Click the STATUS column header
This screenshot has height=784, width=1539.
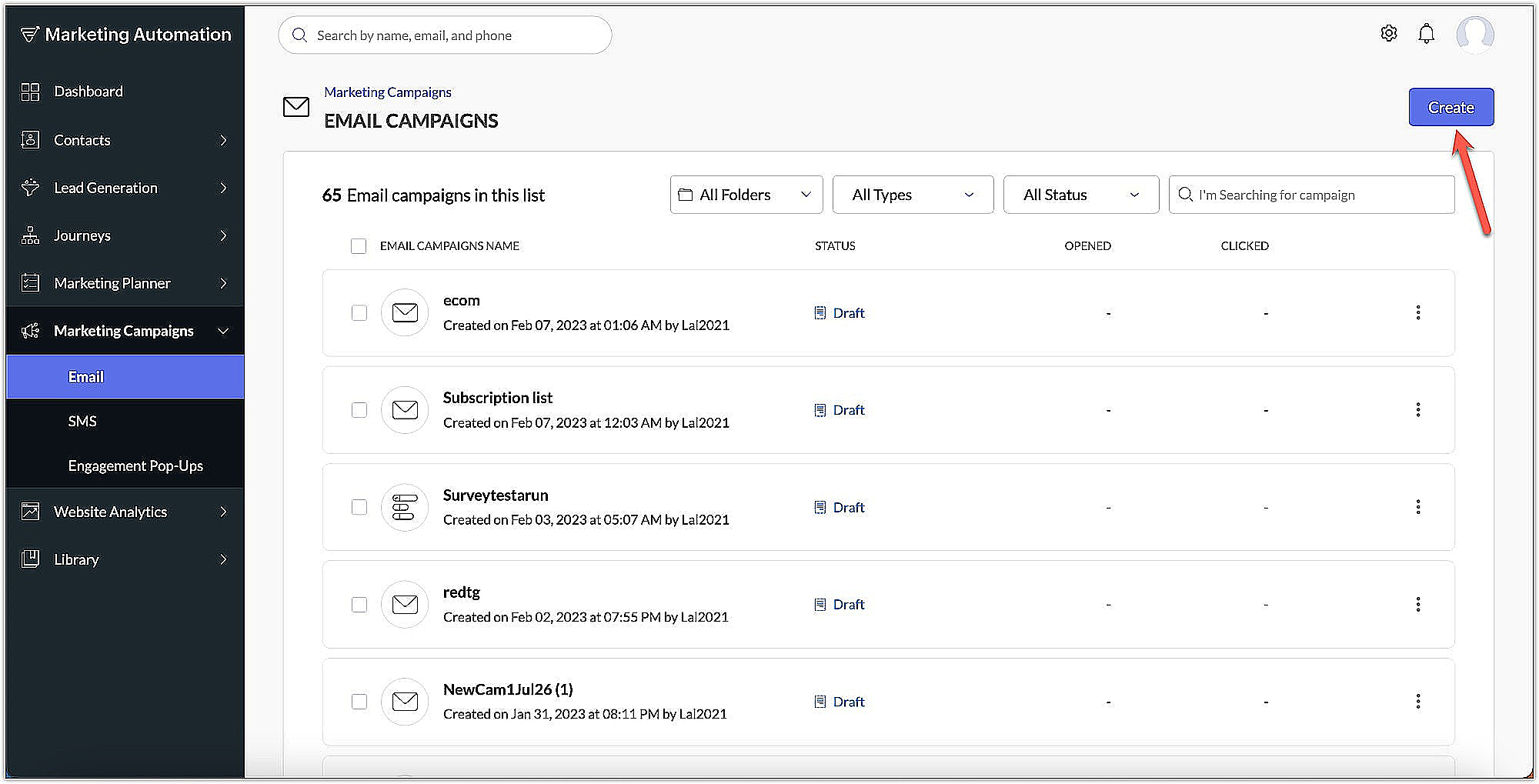(x=835, y=246)
